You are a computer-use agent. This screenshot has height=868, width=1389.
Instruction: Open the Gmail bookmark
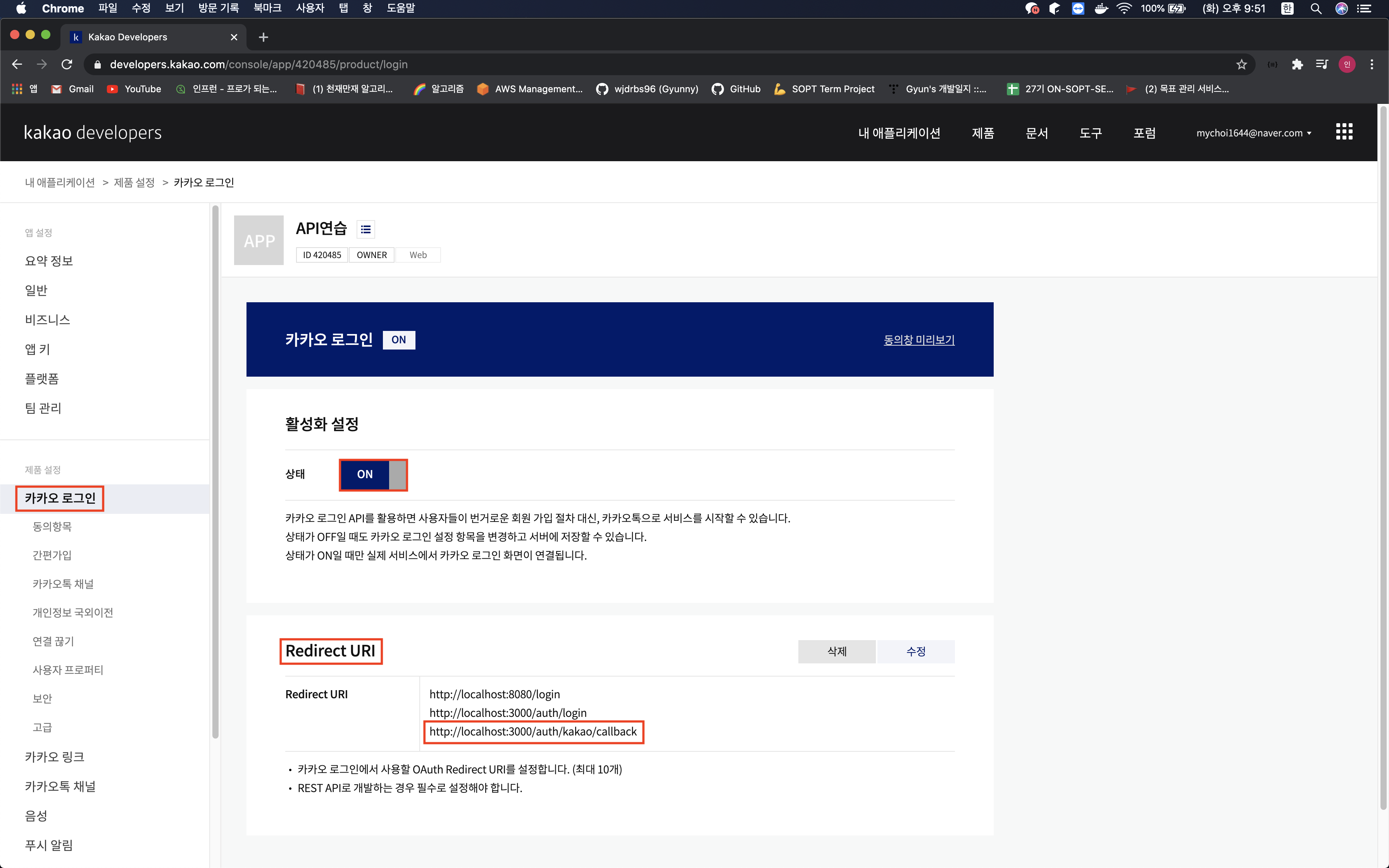[x=73, y=89]
